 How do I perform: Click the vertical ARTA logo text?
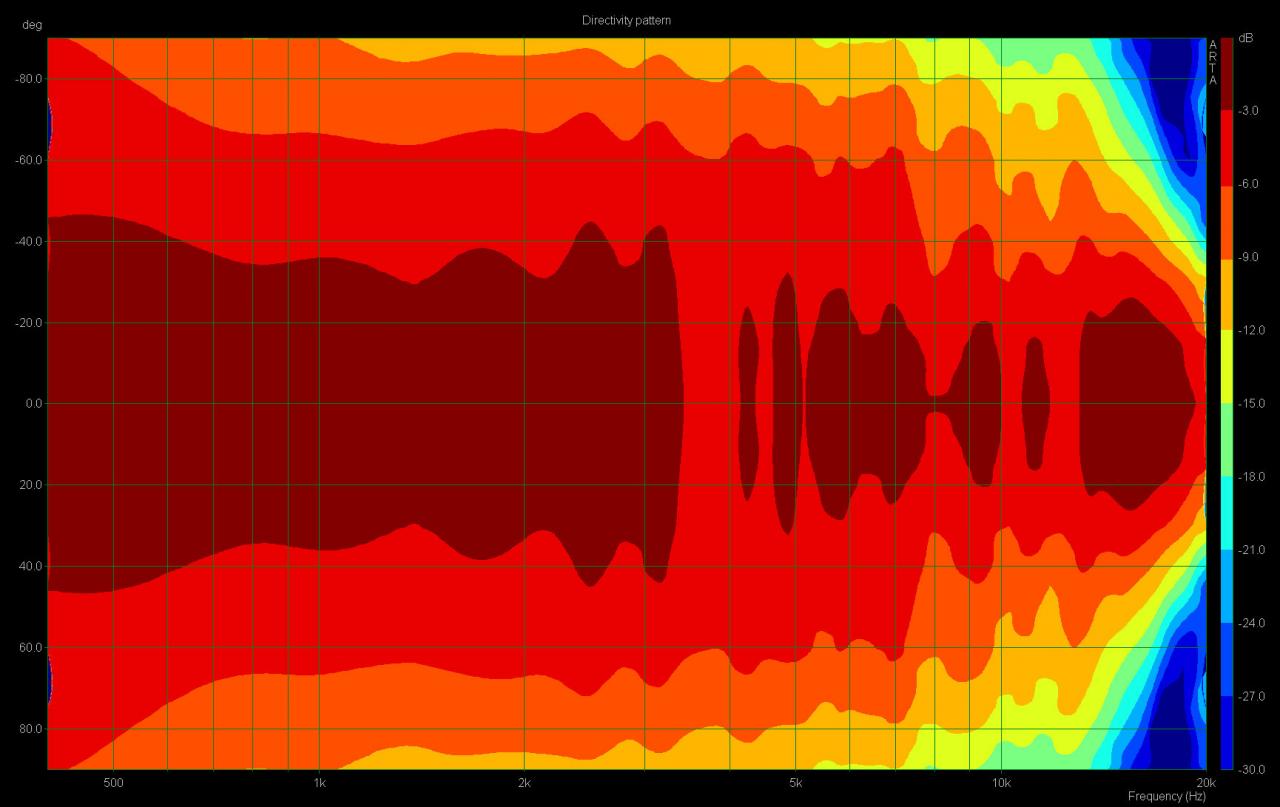coord(1213,62)
